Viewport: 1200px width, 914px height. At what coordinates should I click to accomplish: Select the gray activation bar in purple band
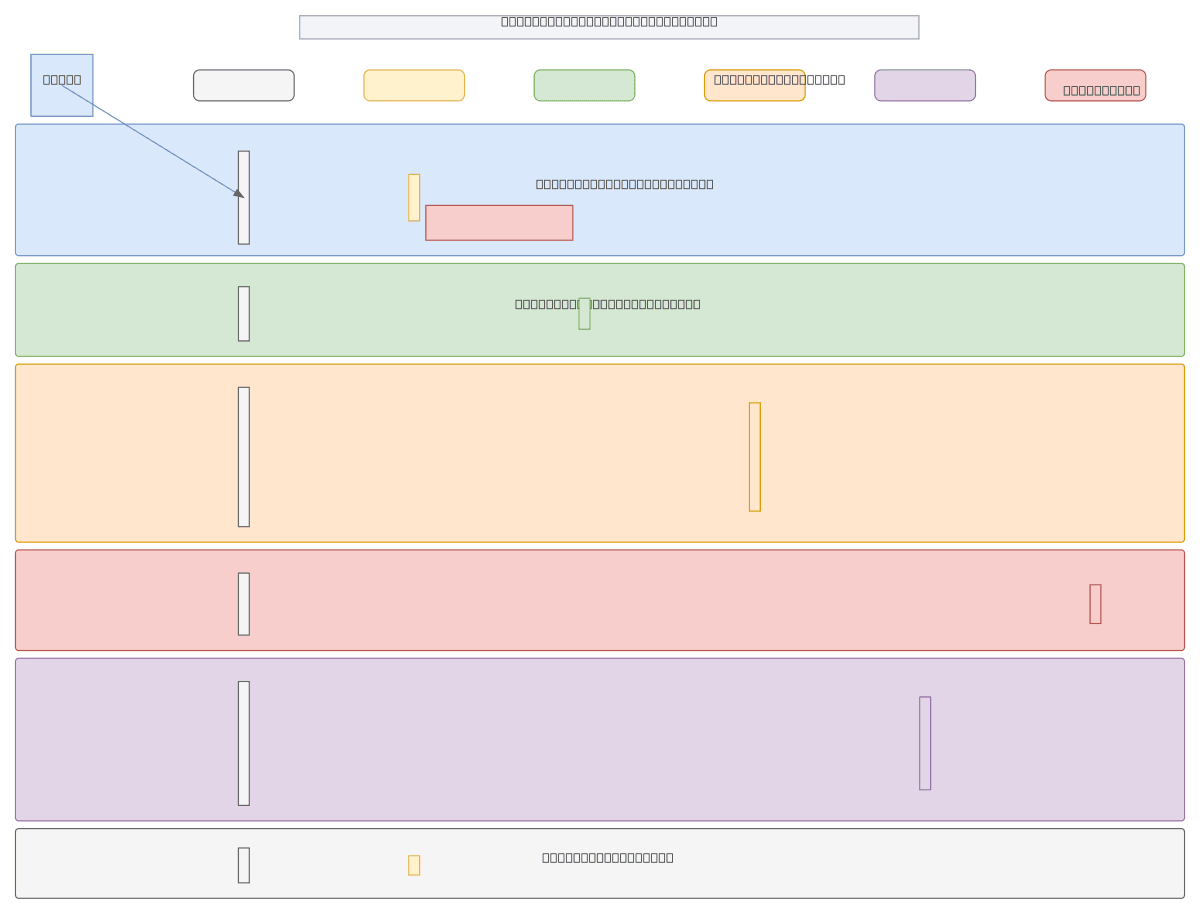[x=244, y=743]
